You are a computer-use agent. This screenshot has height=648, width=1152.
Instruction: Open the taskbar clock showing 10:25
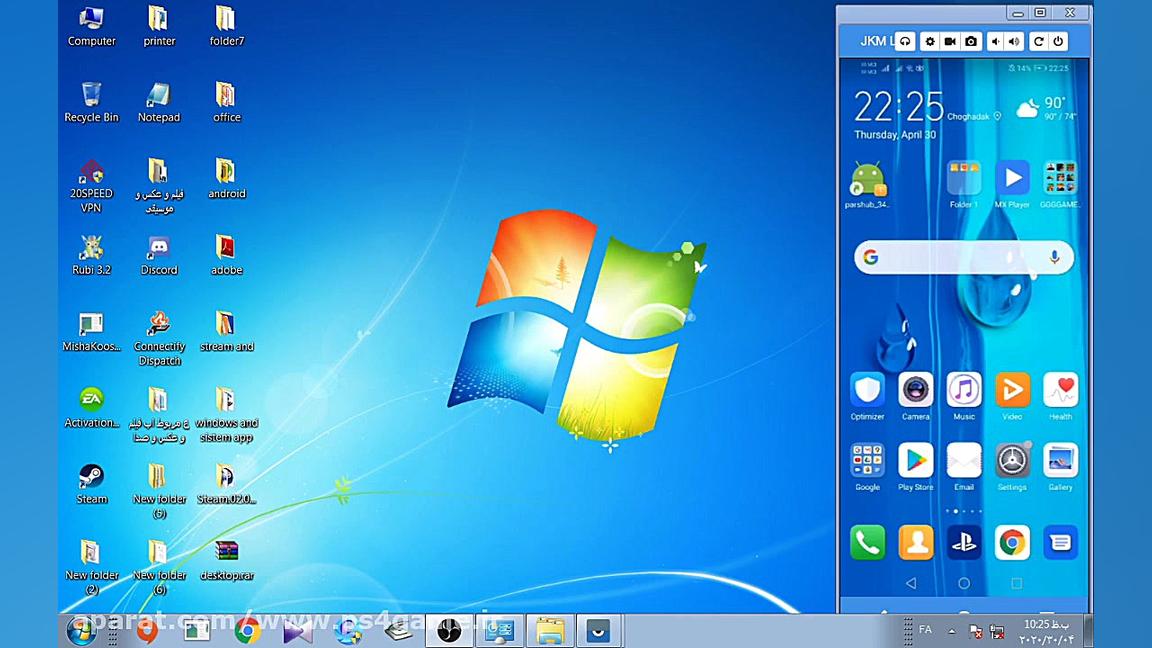coord(1047,632)
